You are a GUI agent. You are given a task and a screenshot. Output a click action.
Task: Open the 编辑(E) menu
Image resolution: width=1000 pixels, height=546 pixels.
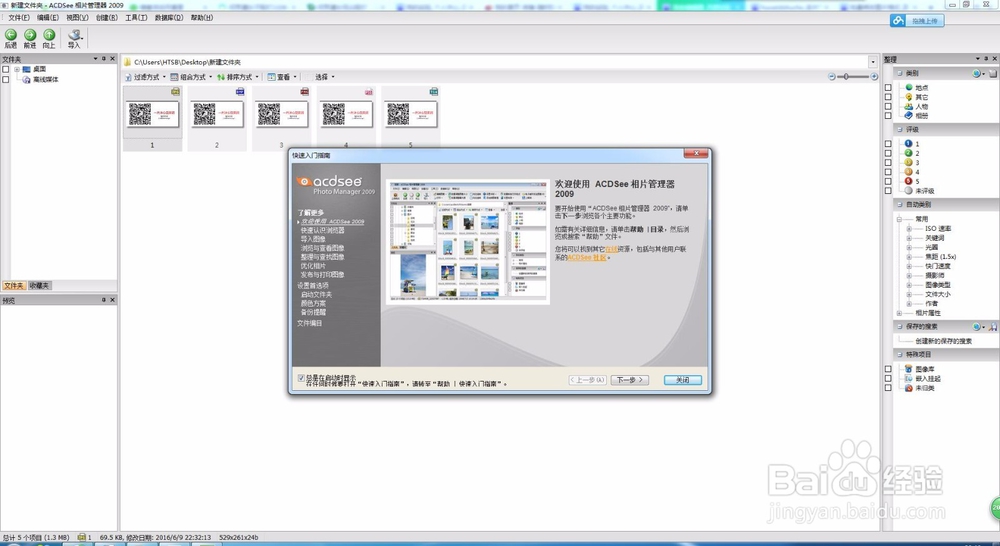pos(48,18)
